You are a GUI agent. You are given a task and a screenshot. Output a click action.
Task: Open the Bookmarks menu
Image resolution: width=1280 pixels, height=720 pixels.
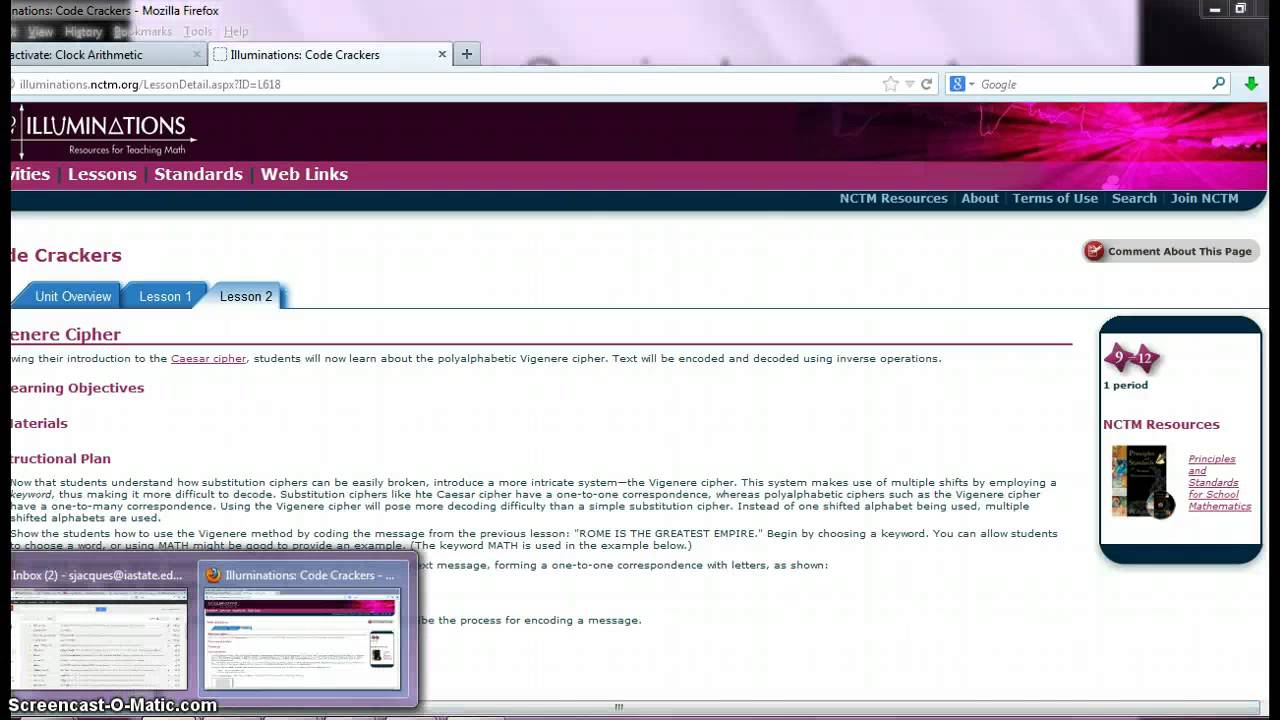pos(143,32)
